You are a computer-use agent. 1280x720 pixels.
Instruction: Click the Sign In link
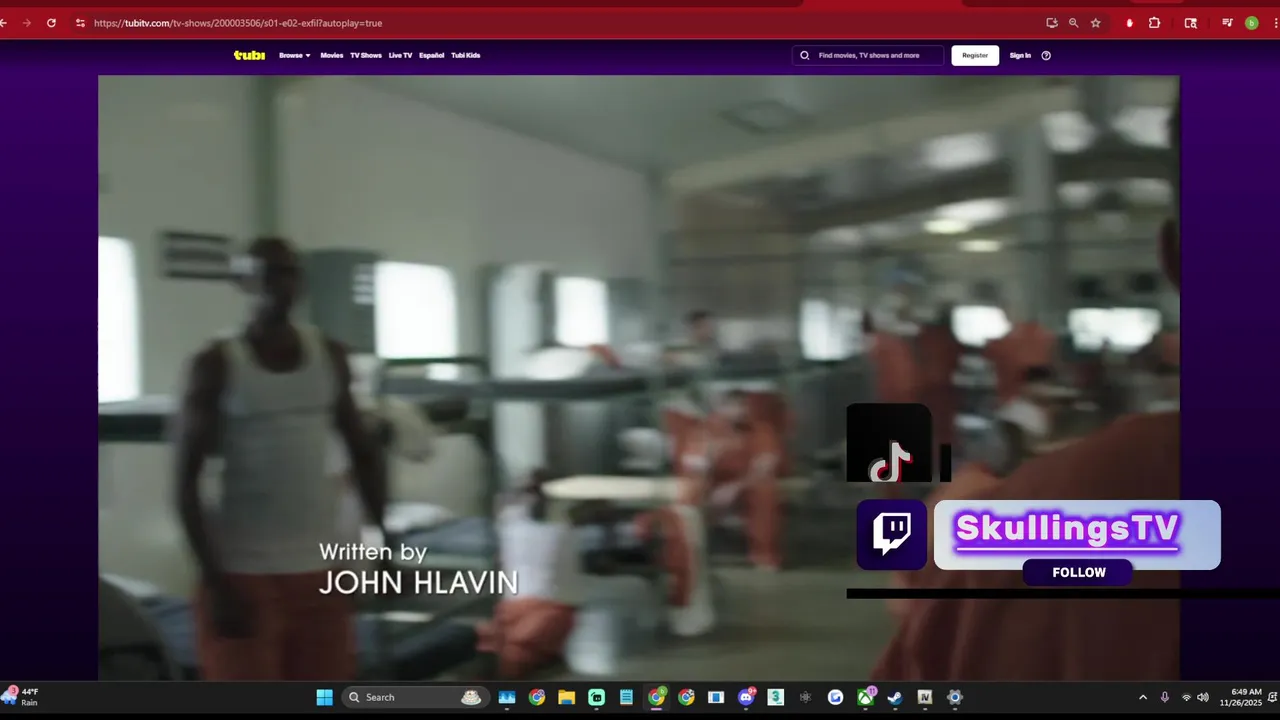pos(1020,55)
